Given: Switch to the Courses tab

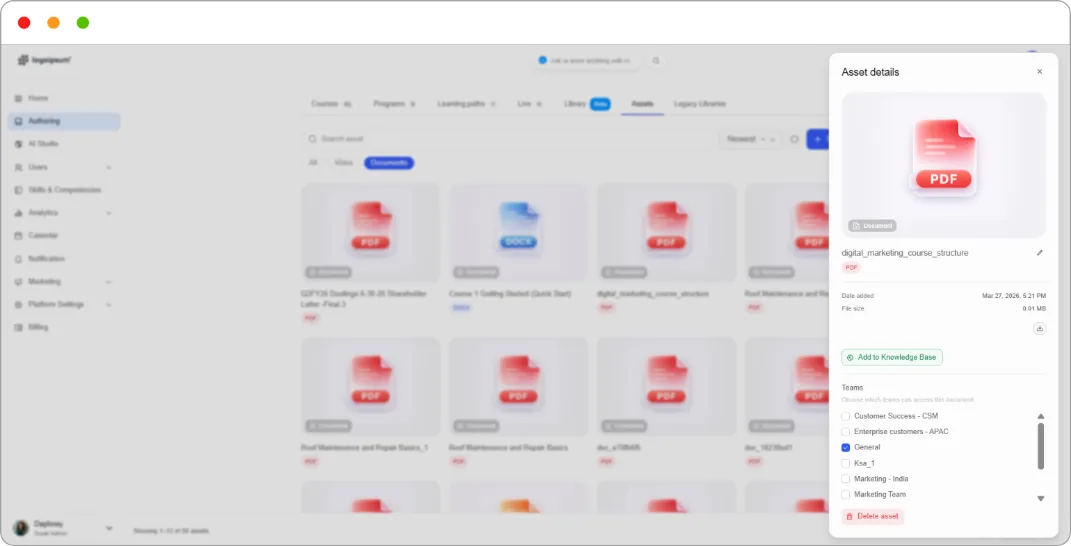Looking at the screenshot, I should click(x=331, y=104).
